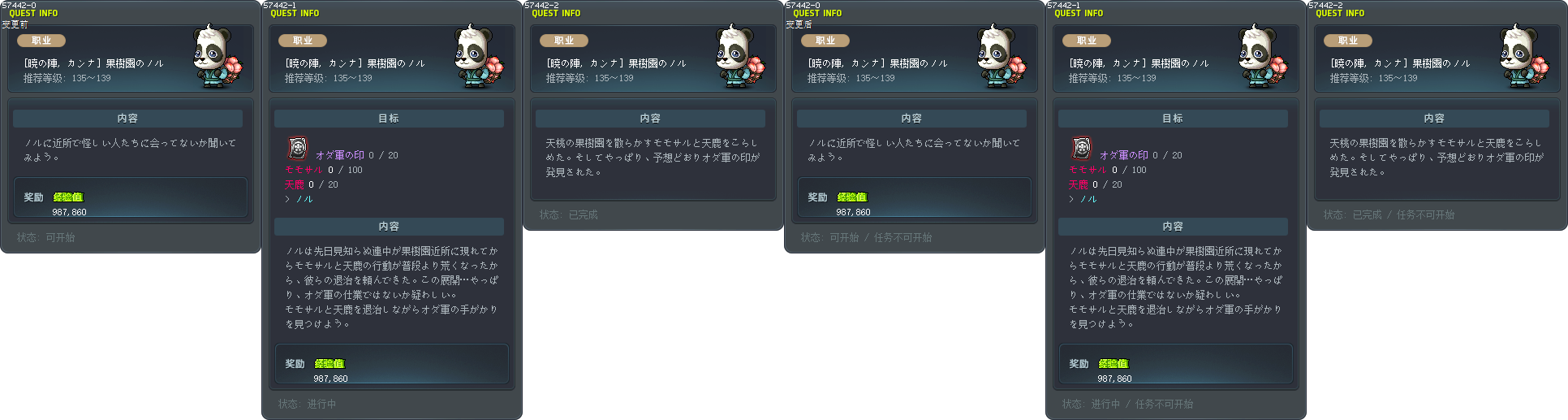Click the green 经验值 tag in the 进行中 panel

330,364
